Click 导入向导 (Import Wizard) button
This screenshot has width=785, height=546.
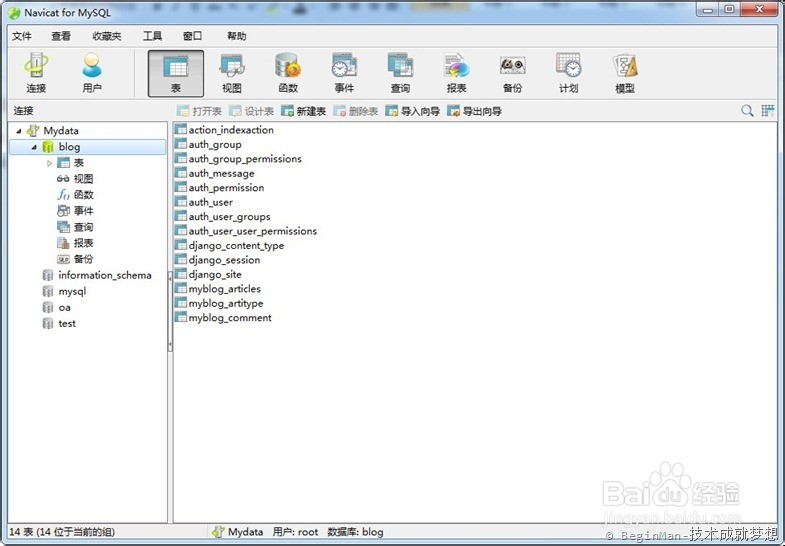[413, 111]
